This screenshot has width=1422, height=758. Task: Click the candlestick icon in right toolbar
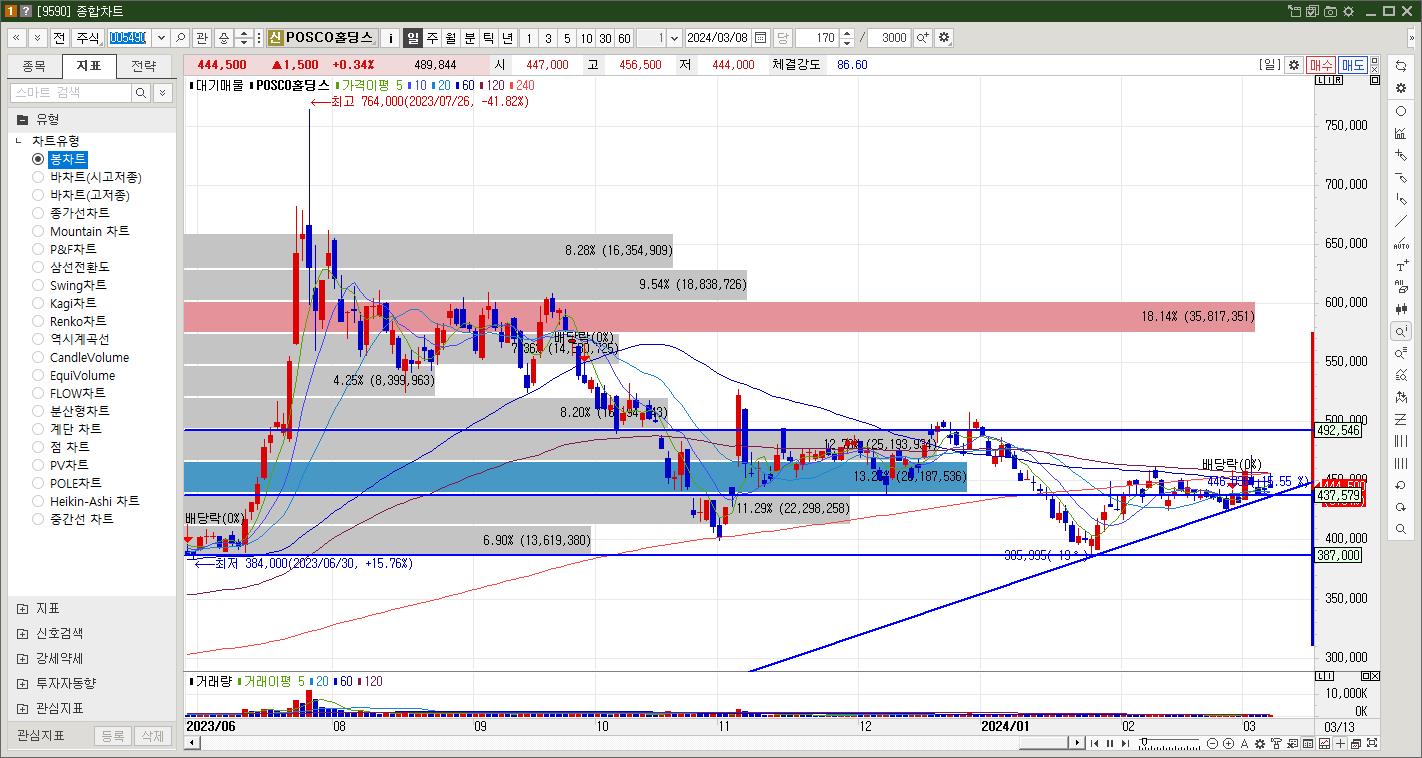[1401, 310]
